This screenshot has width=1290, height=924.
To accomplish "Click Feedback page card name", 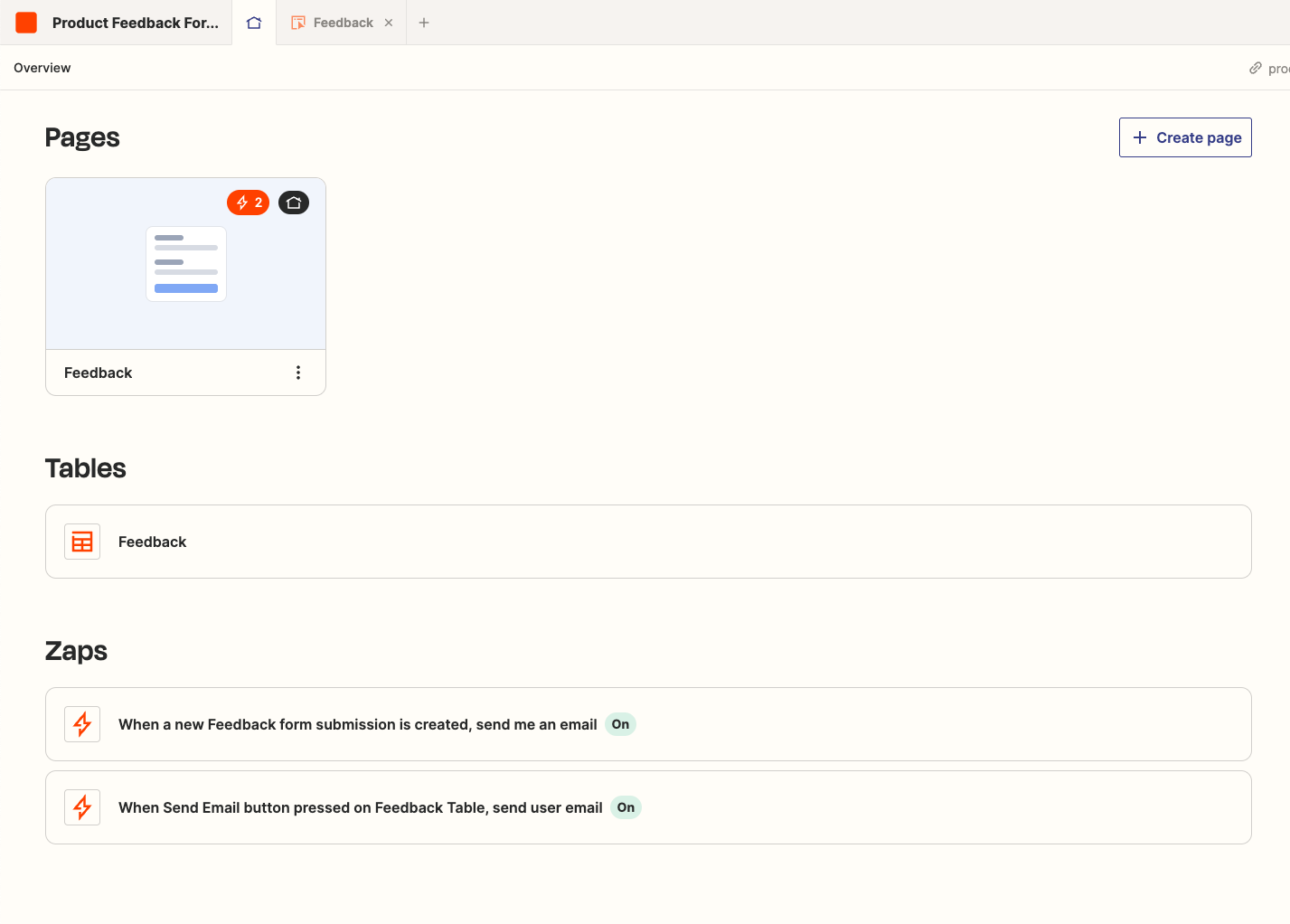I will coord(98,372).
